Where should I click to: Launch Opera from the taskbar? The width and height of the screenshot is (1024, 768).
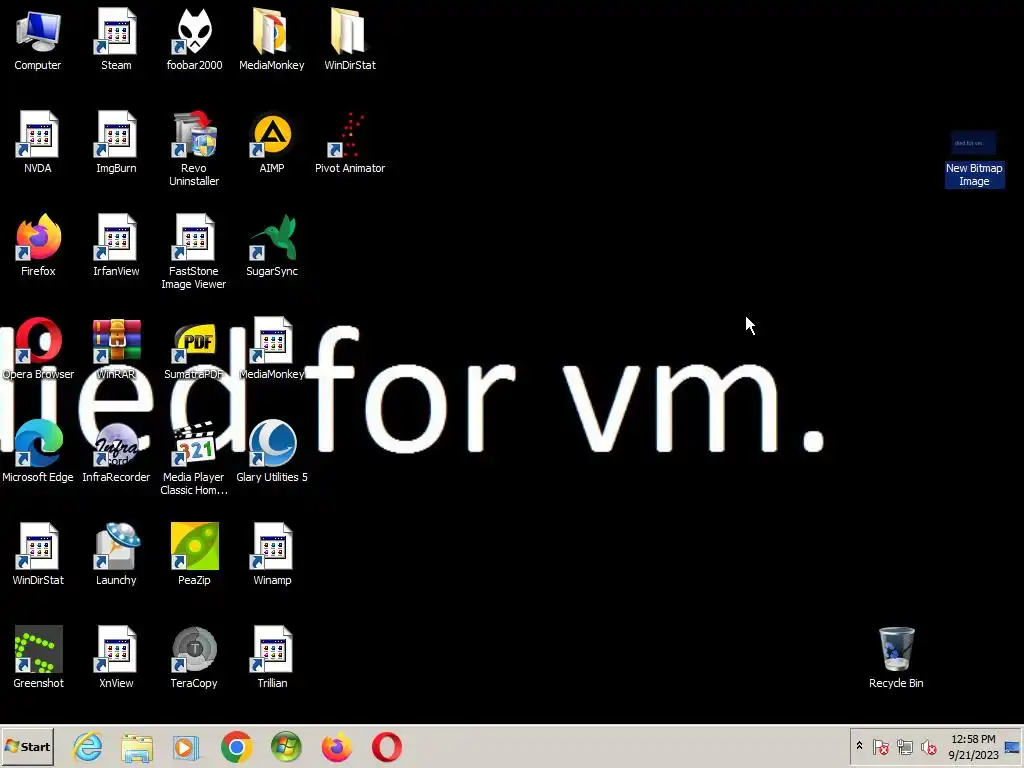click(x=387, y=747)
